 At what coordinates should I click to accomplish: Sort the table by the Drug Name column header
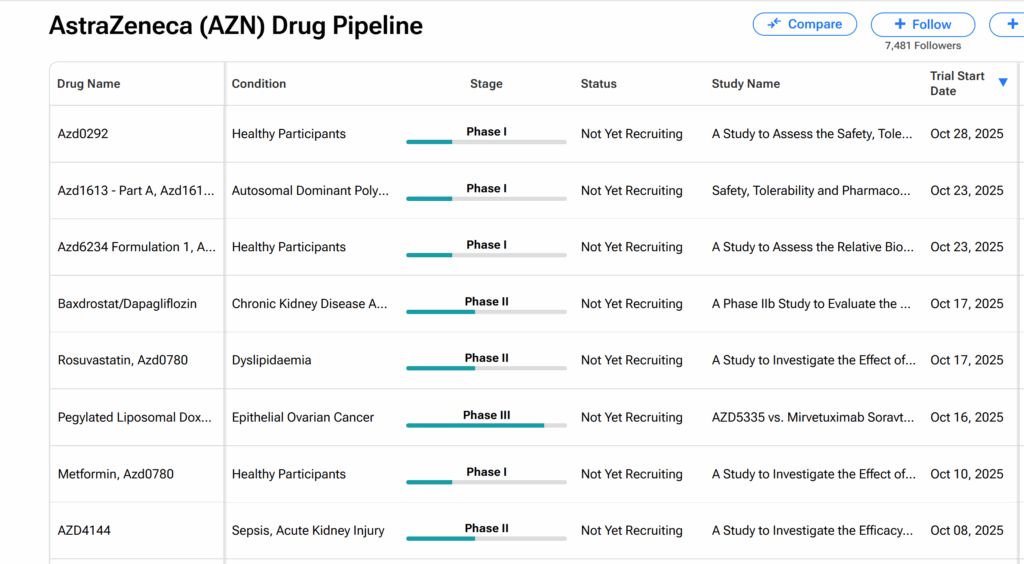click(x=89, y=84)
